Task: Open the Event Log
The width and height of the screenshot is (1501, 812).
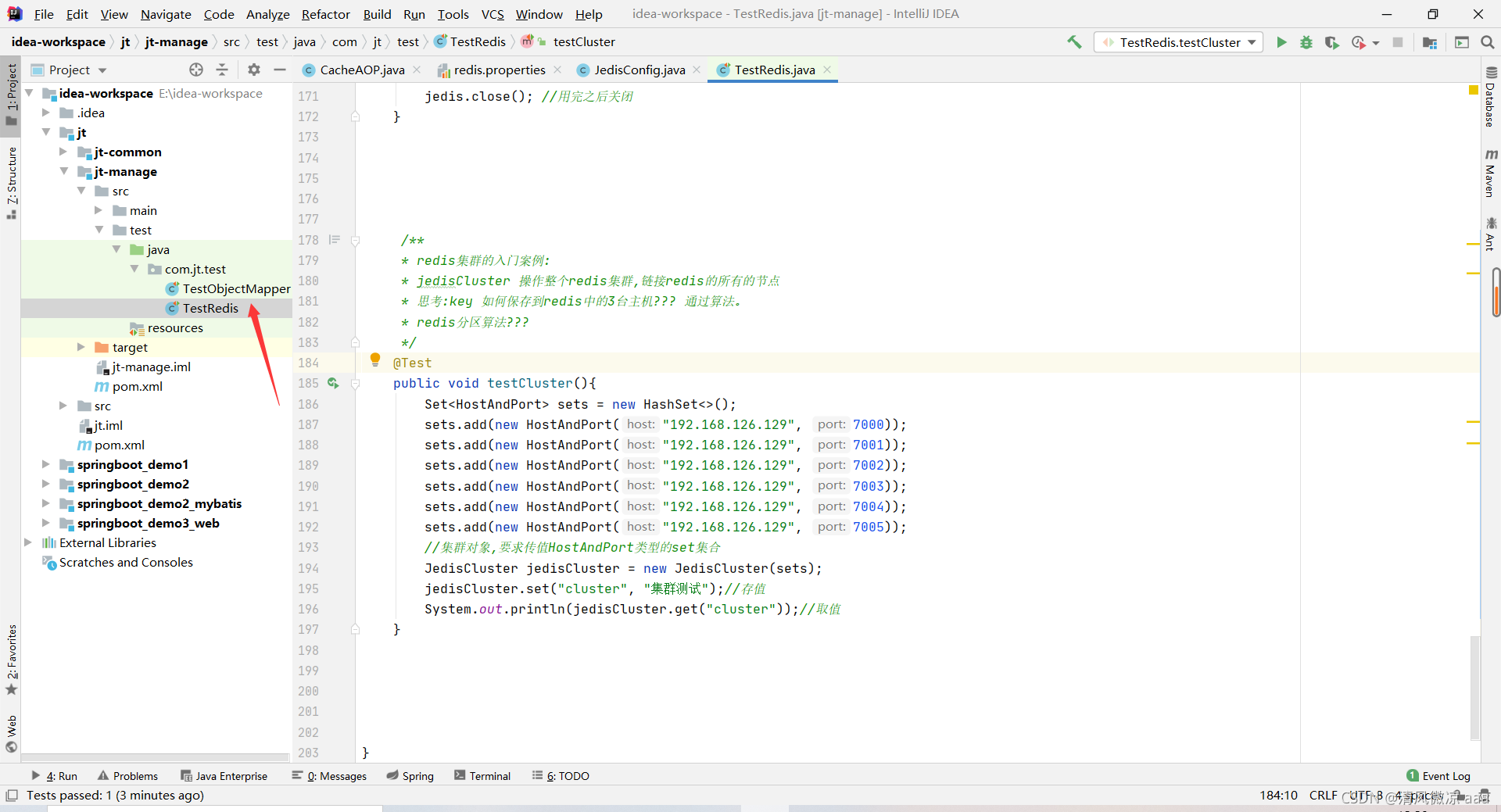Action: click(x=1438, y=776)
